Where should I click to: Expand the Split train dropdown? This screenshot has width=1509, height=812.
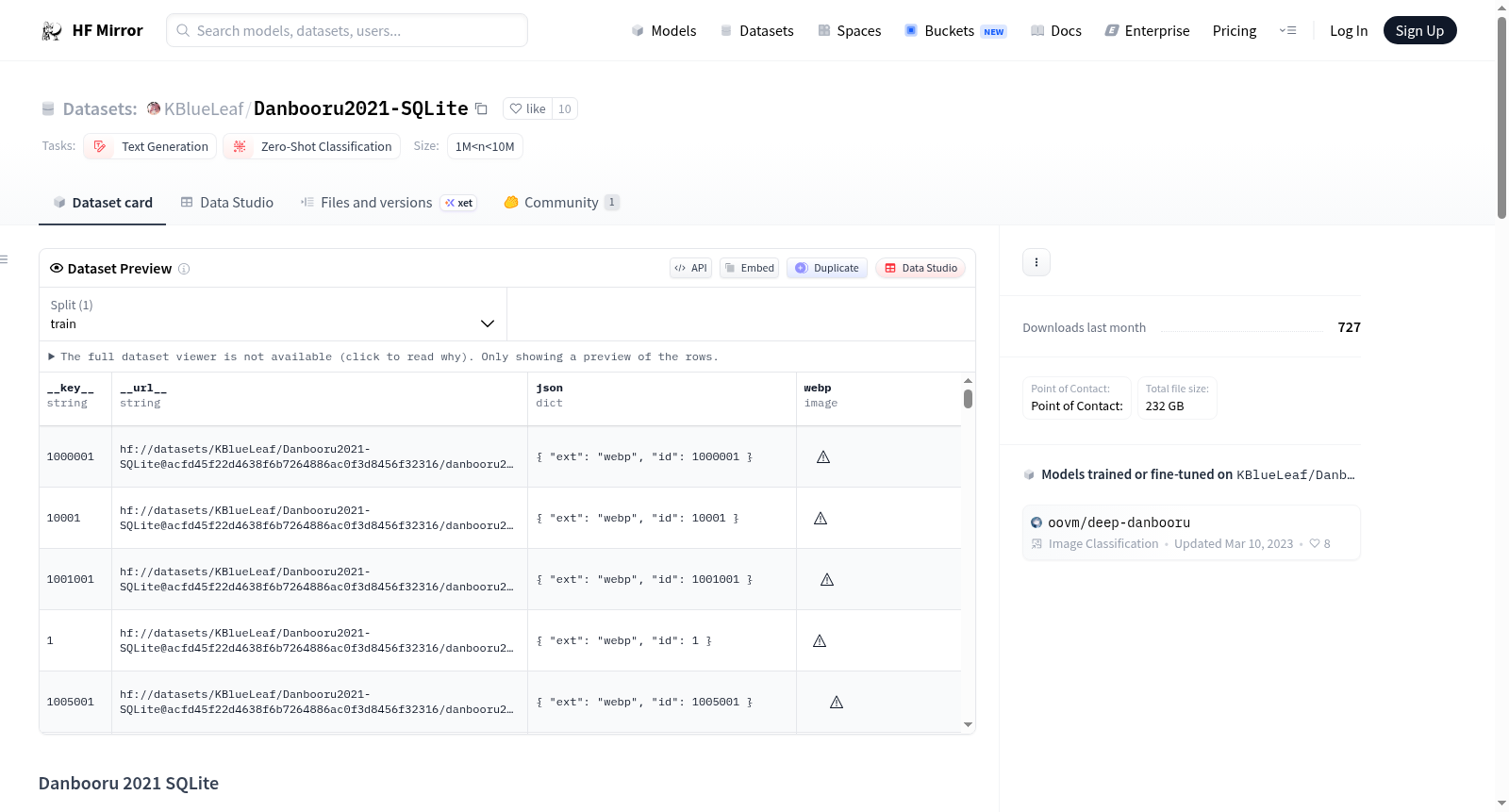pyautogui.click(x=273, y=314)
